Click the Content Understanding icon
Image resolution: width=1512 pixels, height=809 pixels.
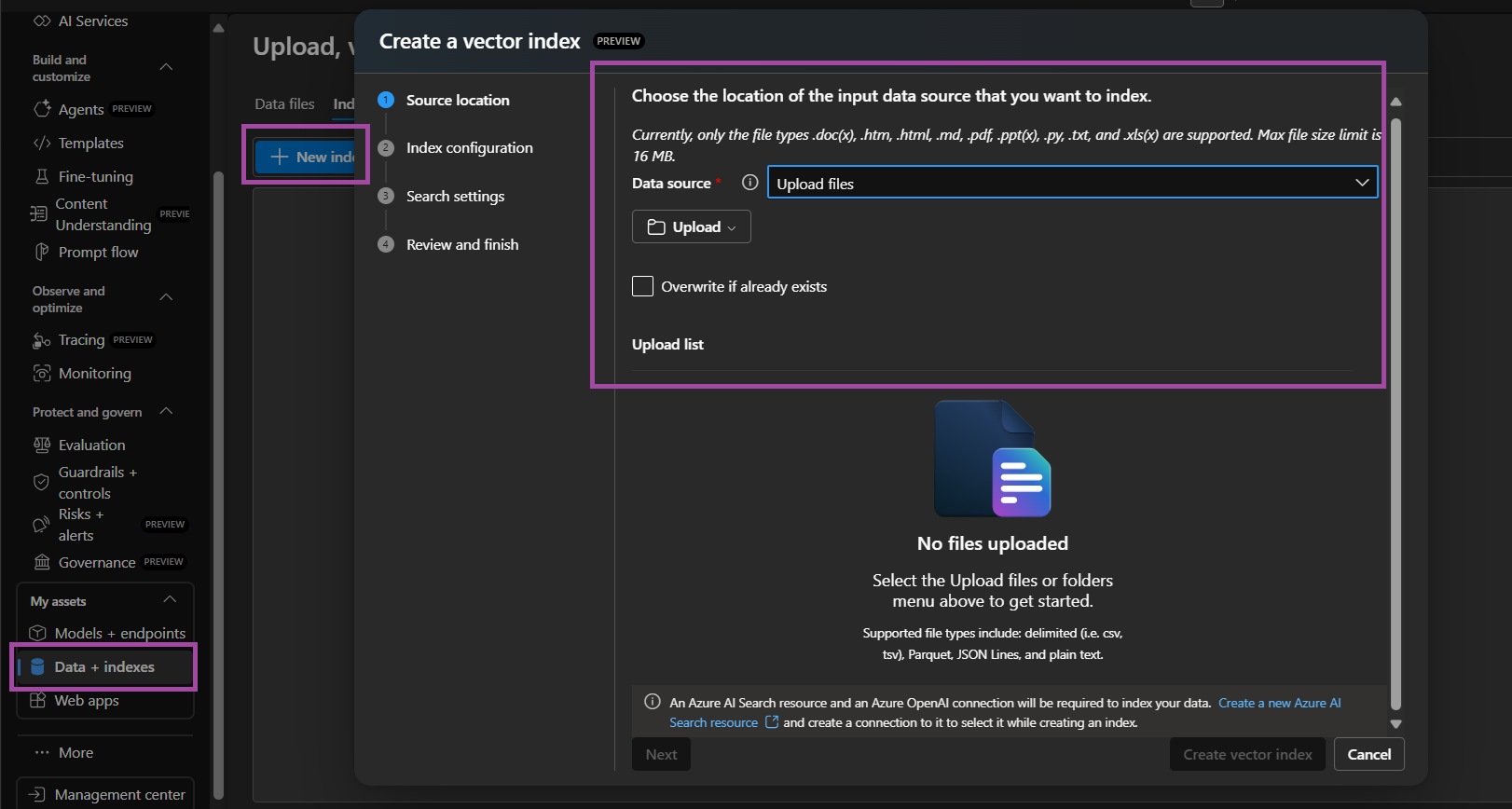[x=38, y=214]
